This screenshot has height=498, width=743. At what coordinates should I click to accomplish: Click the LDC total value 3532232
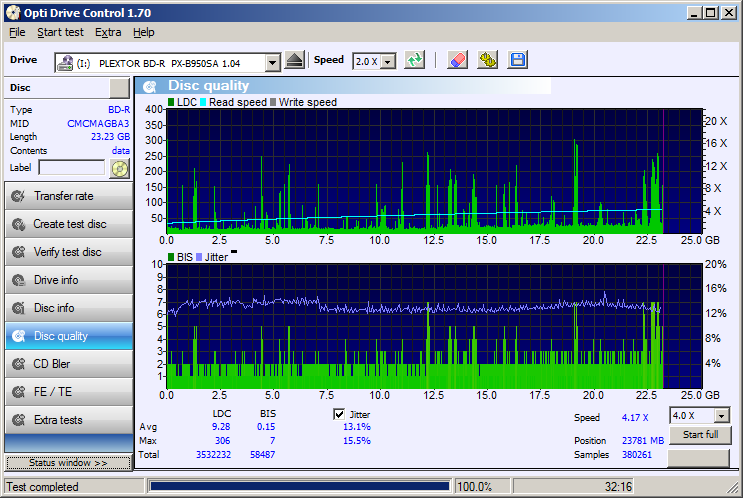[213, 455]
